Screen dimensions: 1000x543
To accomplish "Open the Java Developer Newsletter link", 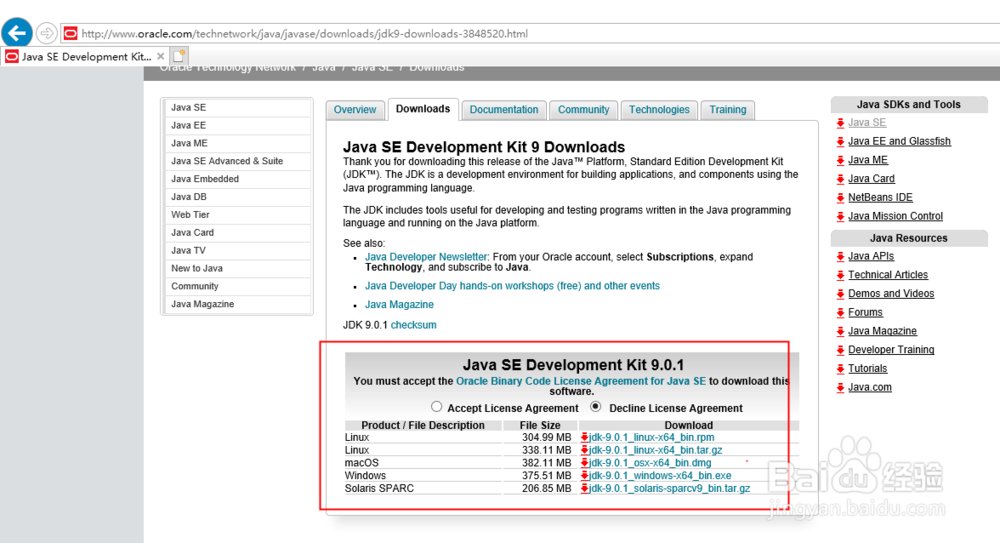I will pos(426,257).
